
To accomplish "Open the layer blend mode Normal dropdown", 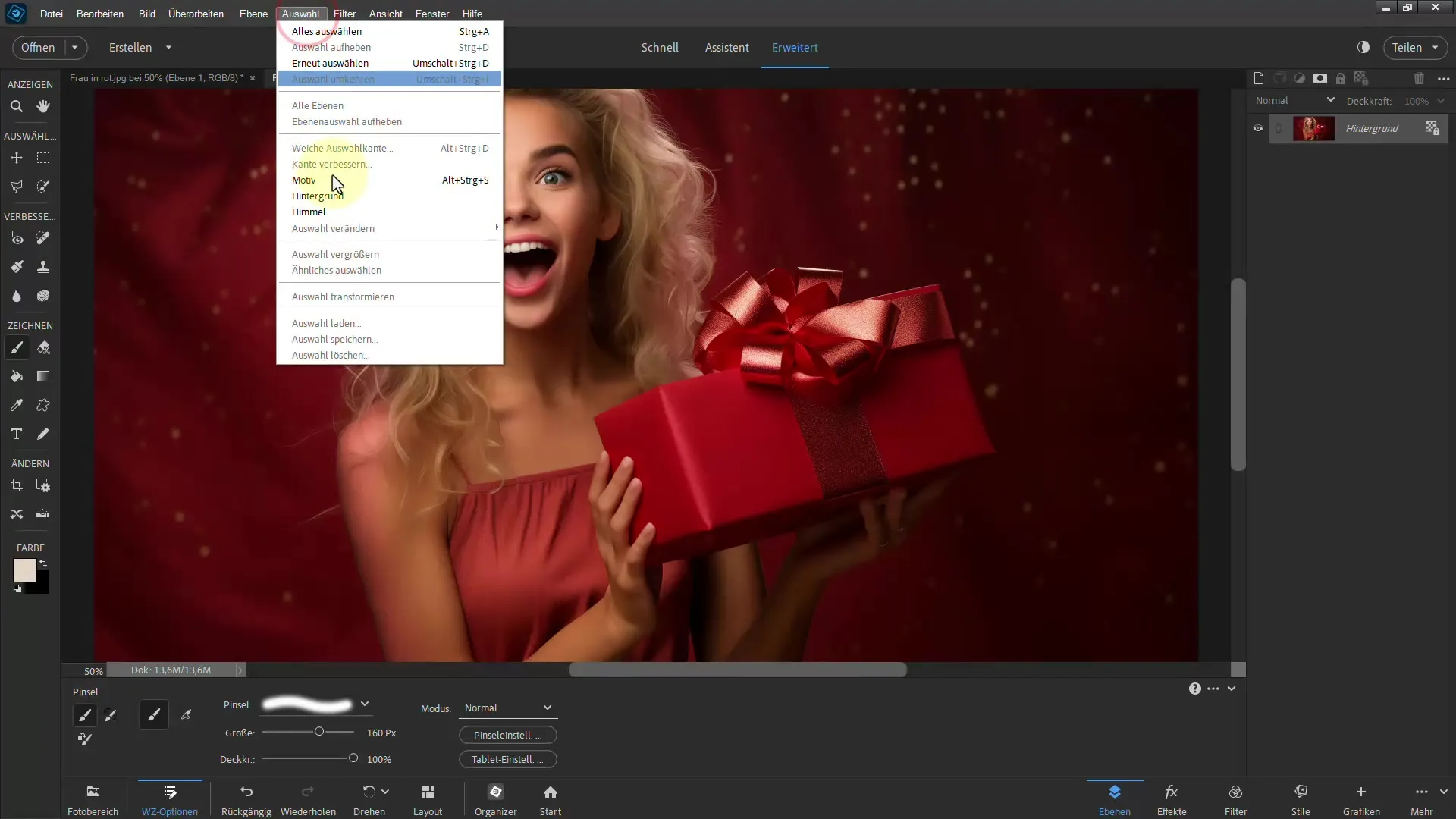I will coord(1294,100).
